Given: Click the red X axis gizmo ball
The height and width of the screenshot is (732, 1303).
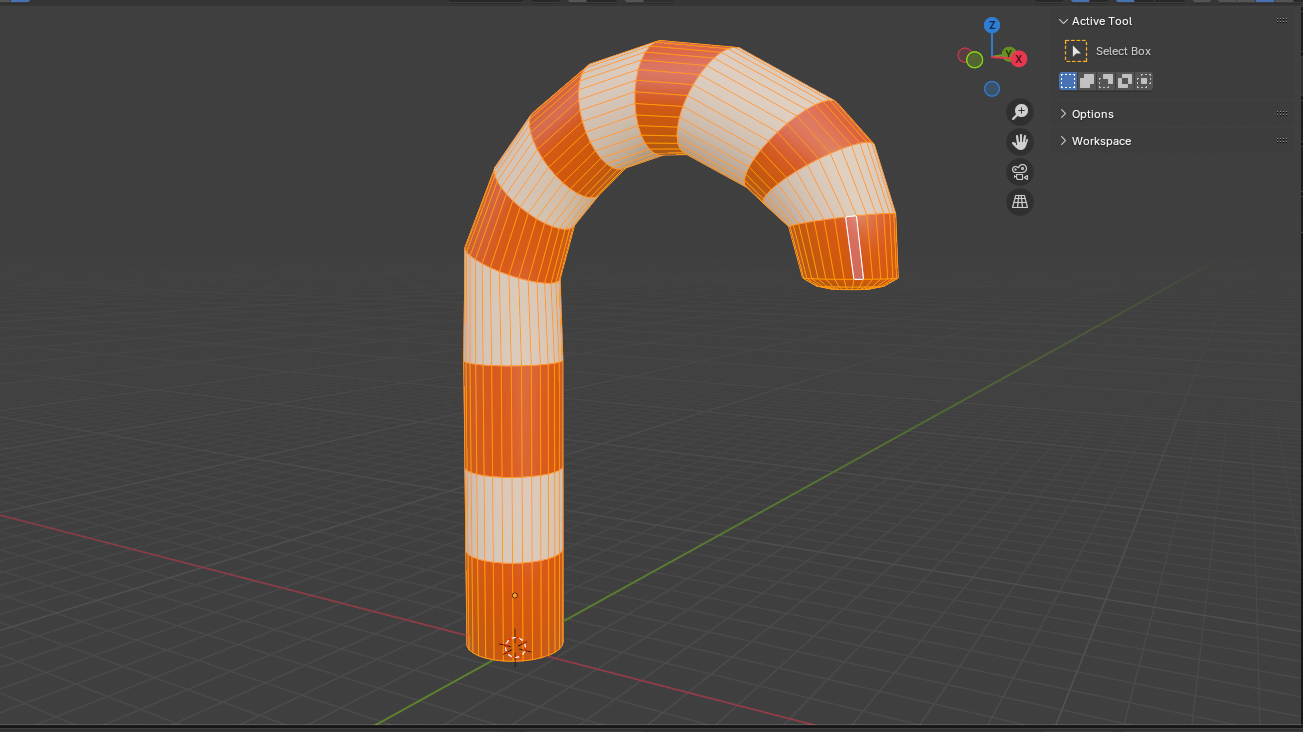Looking at the screenshot, I should [1019, 59].
